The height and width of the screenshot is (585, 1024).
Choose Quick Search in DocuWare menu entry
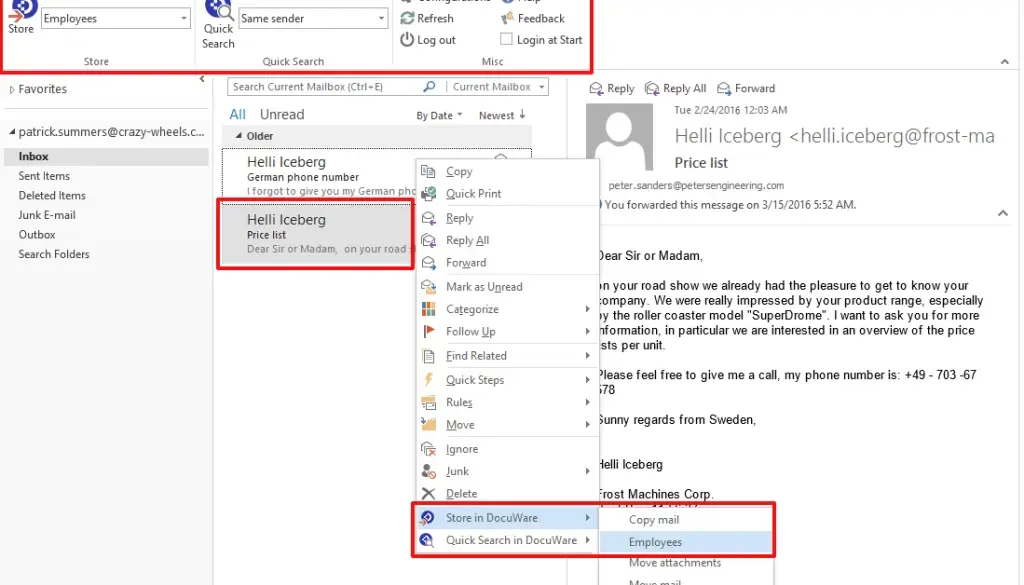pyautogui.click(x=506, y=540)
